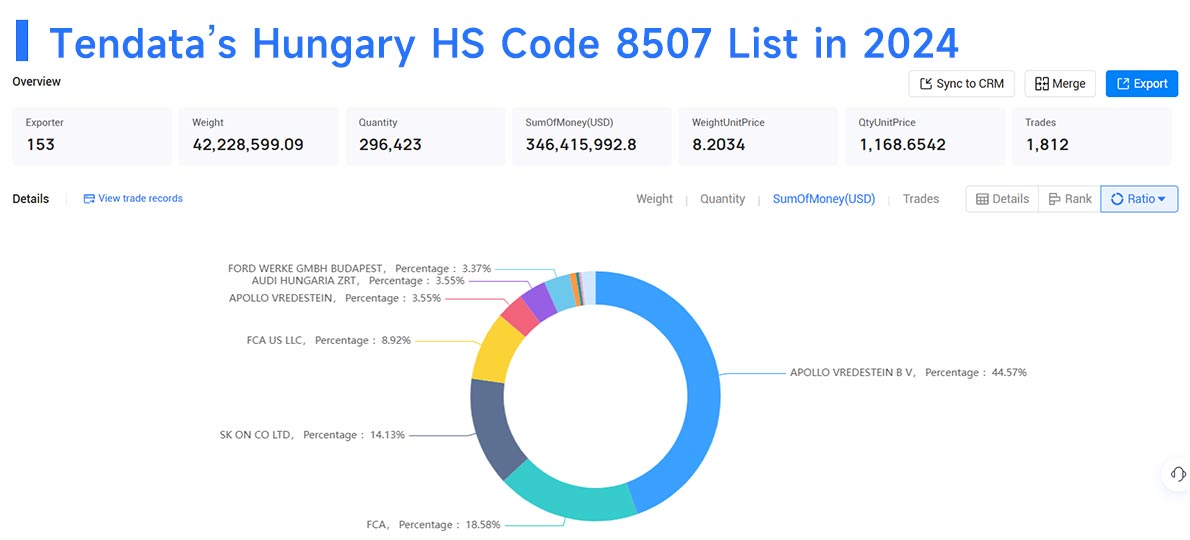The image size is (1190, 540).
Task: Click the yellow FCA US LLC donut segment
Action: click(496, 350)
